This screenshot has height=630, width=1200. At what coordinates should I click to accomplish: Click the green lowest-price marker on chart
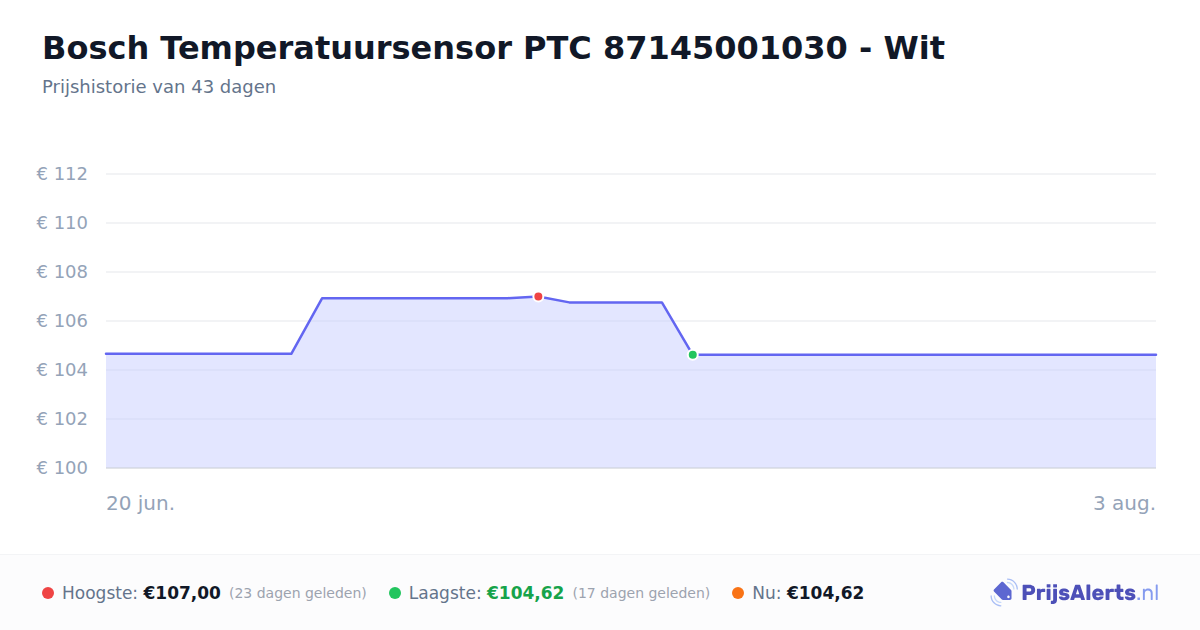tap(692, 355)
